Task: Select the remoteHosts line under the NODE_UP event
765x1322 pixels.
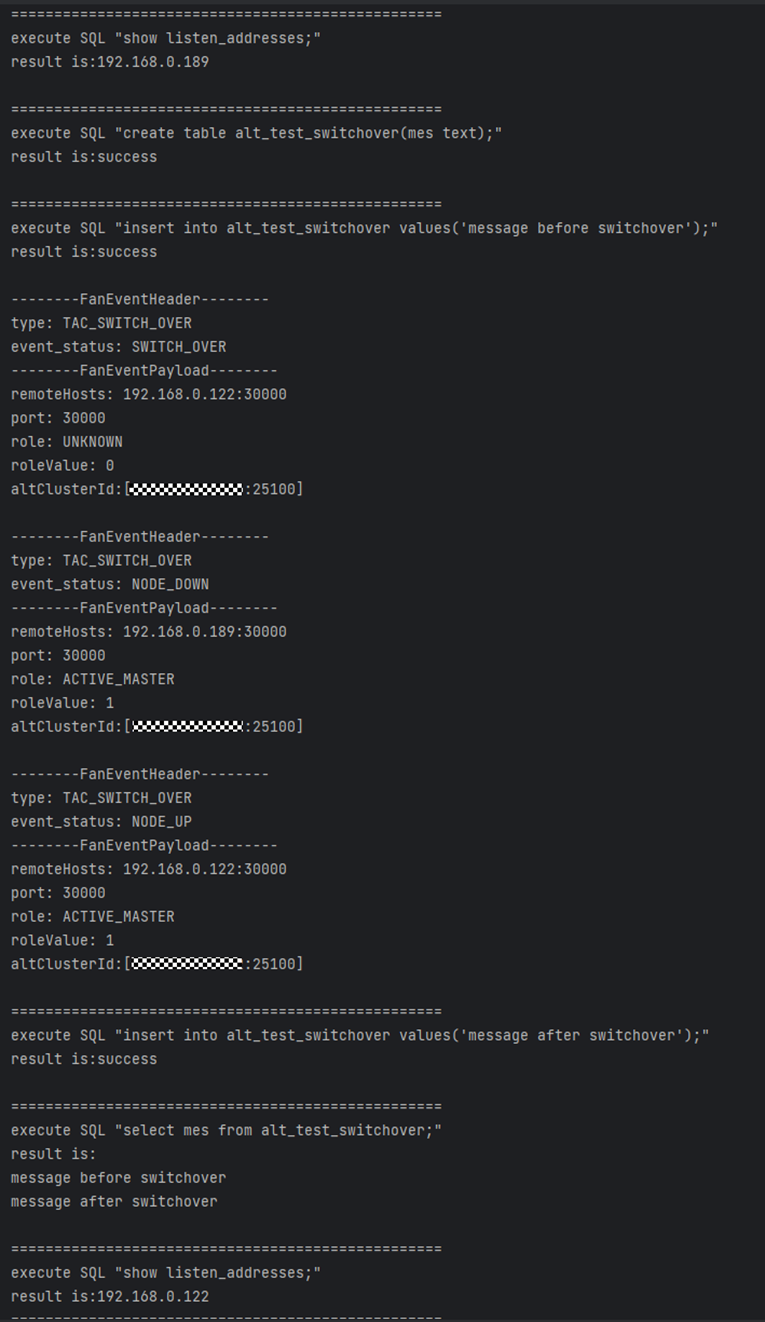Action: (x=148, y=869)
